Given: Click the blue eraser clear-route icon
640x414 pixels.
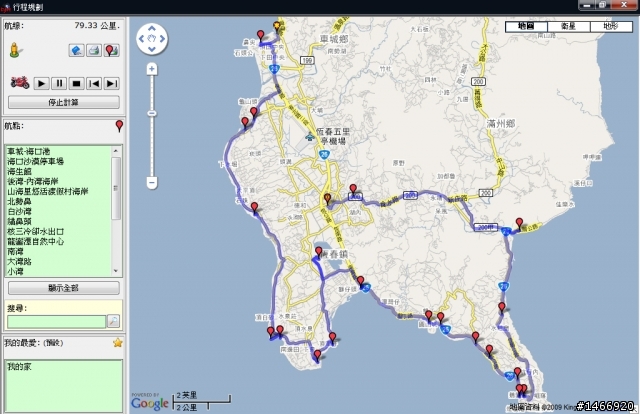Looking at the screenshot, I should pos(76,50).
